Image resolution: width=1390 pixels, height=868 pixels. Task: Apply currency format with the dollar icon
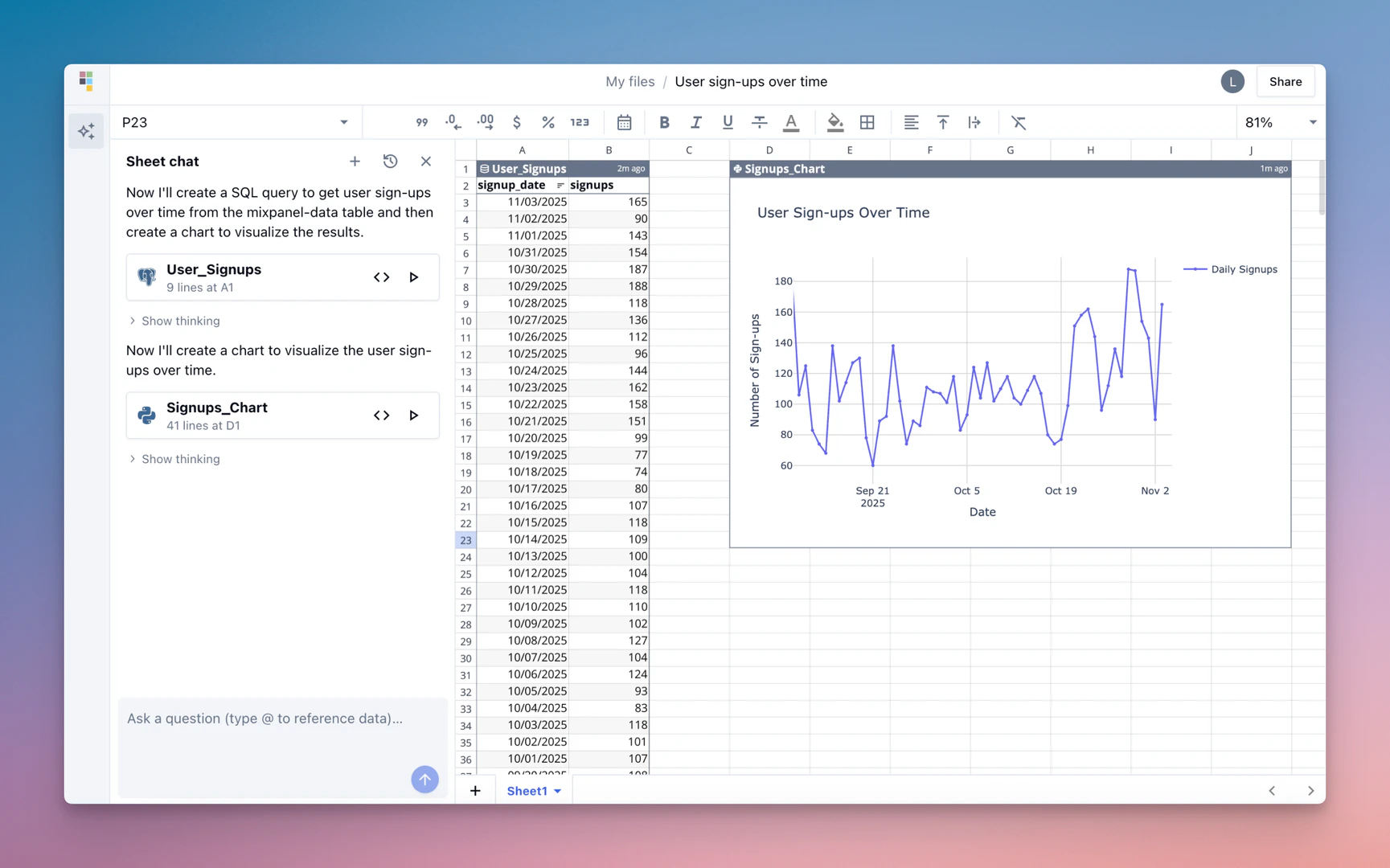click(x=517, y=122)
